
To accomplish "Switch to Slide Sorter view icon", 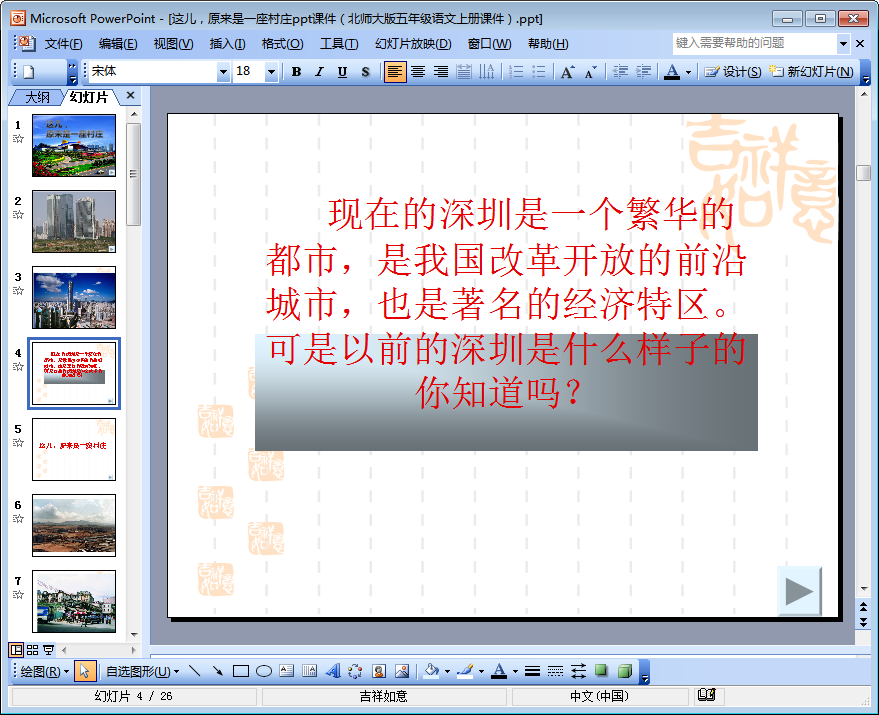I will 33,650.
